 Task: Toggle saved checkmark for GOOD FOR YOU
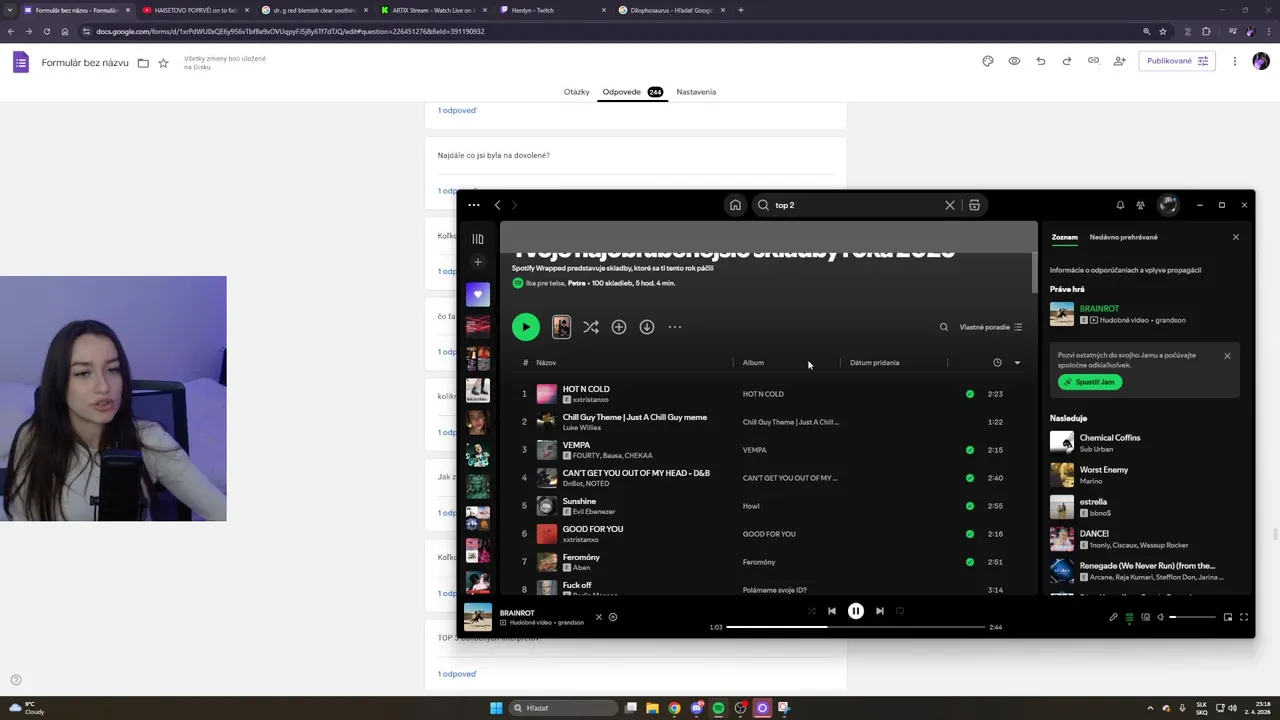(970, 534)
